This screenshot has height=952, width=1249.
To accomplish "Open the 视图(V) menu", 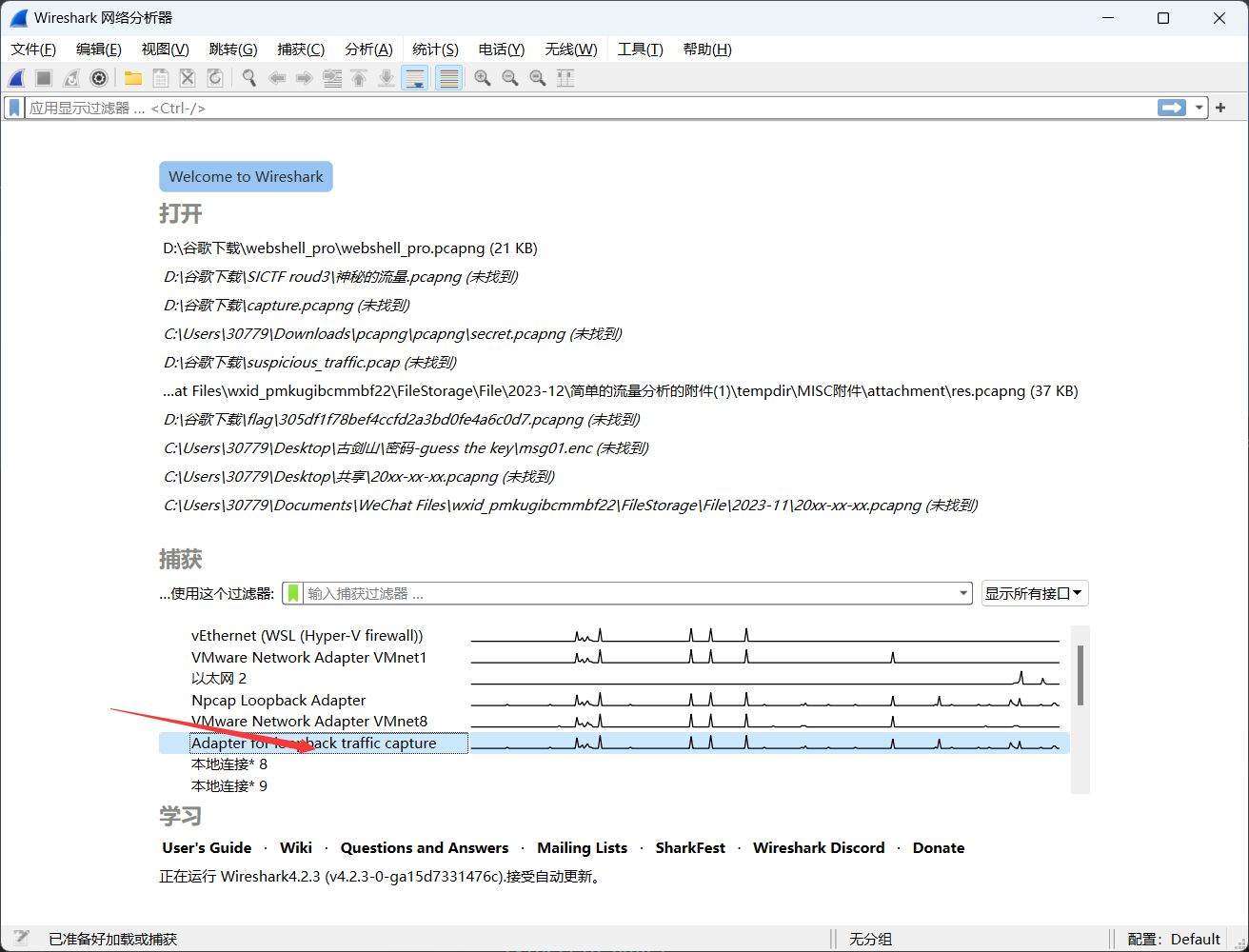I will (x=166, y=50).
